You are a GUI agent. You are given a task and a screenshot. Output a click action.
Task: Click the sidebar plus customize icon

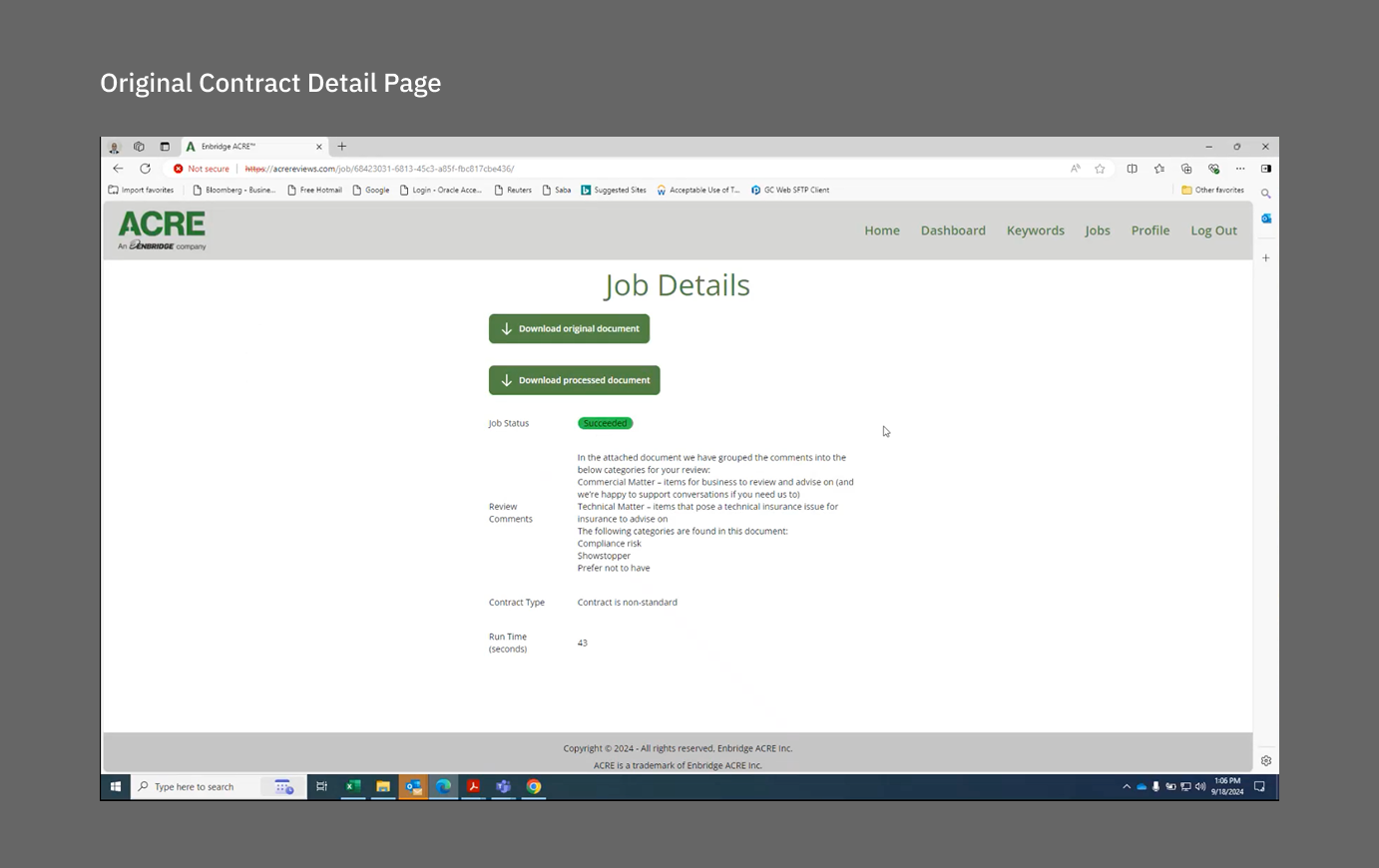1266,257
